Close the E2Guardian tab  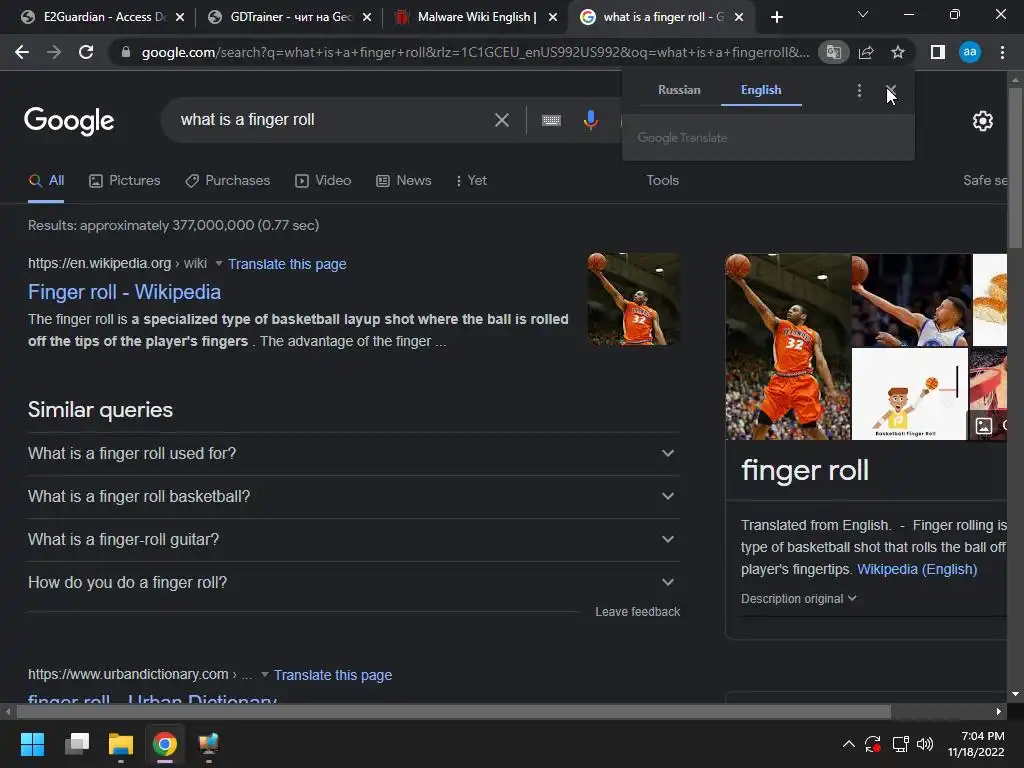coord(180,17)
